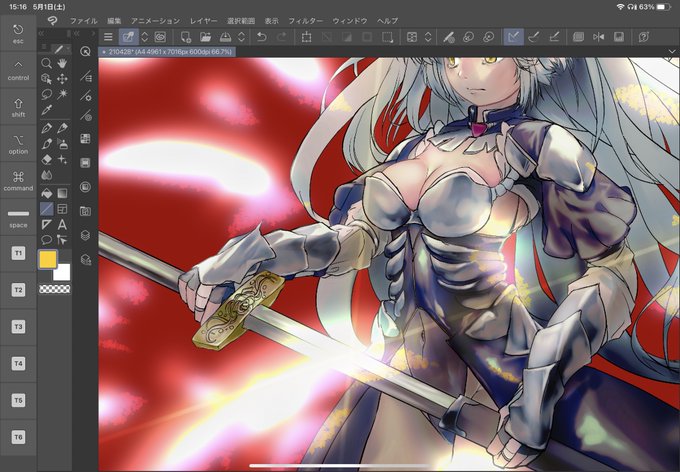Open the アニメーション menu
This screenshot has height=472, width=680.
[x=155, y=21]
